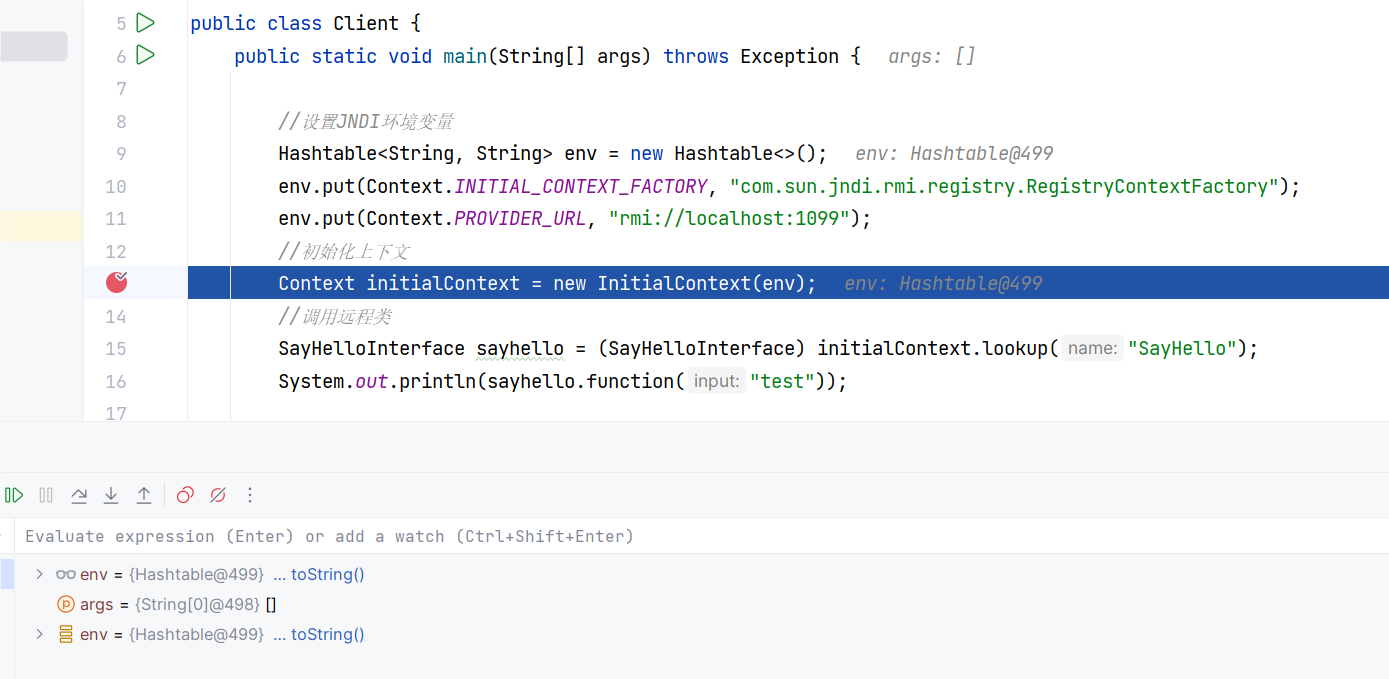Open the debug toolbar more options menu

click(250, 495)
